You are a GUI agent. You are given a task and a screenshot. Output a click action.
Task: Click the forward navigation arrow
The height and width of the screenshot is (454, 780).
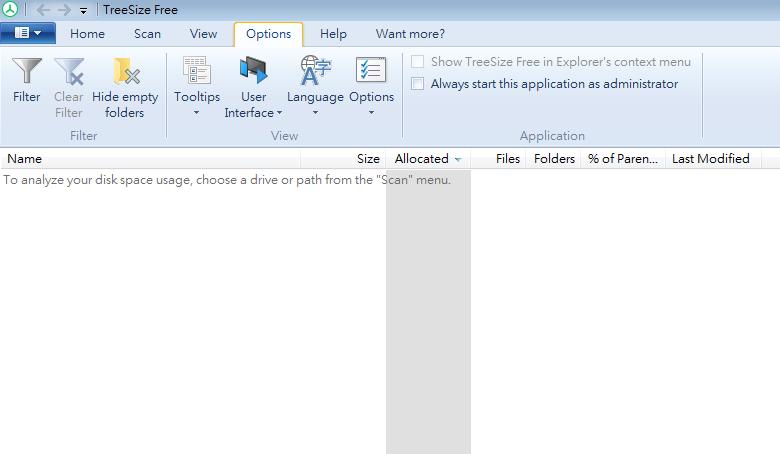64,10
